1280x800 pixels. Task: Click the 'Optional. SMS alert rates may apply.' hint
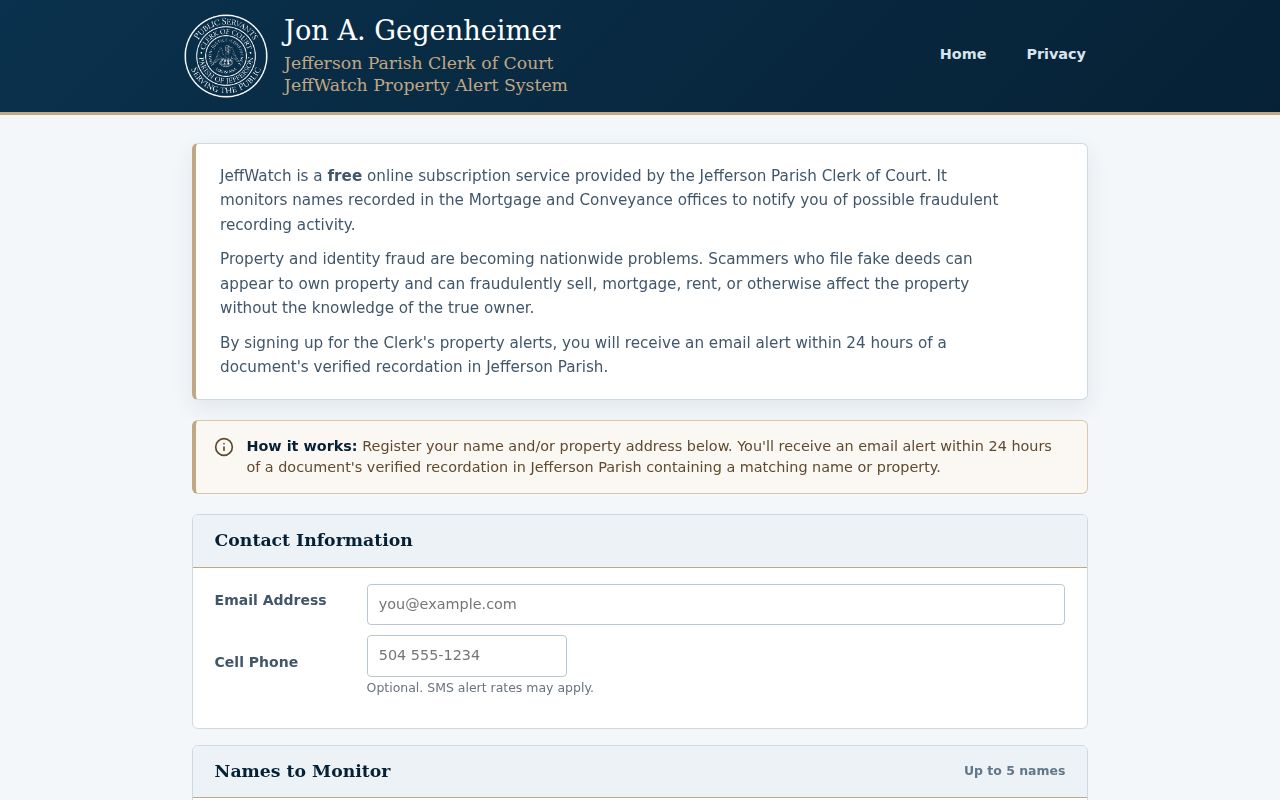pos(480,688)
